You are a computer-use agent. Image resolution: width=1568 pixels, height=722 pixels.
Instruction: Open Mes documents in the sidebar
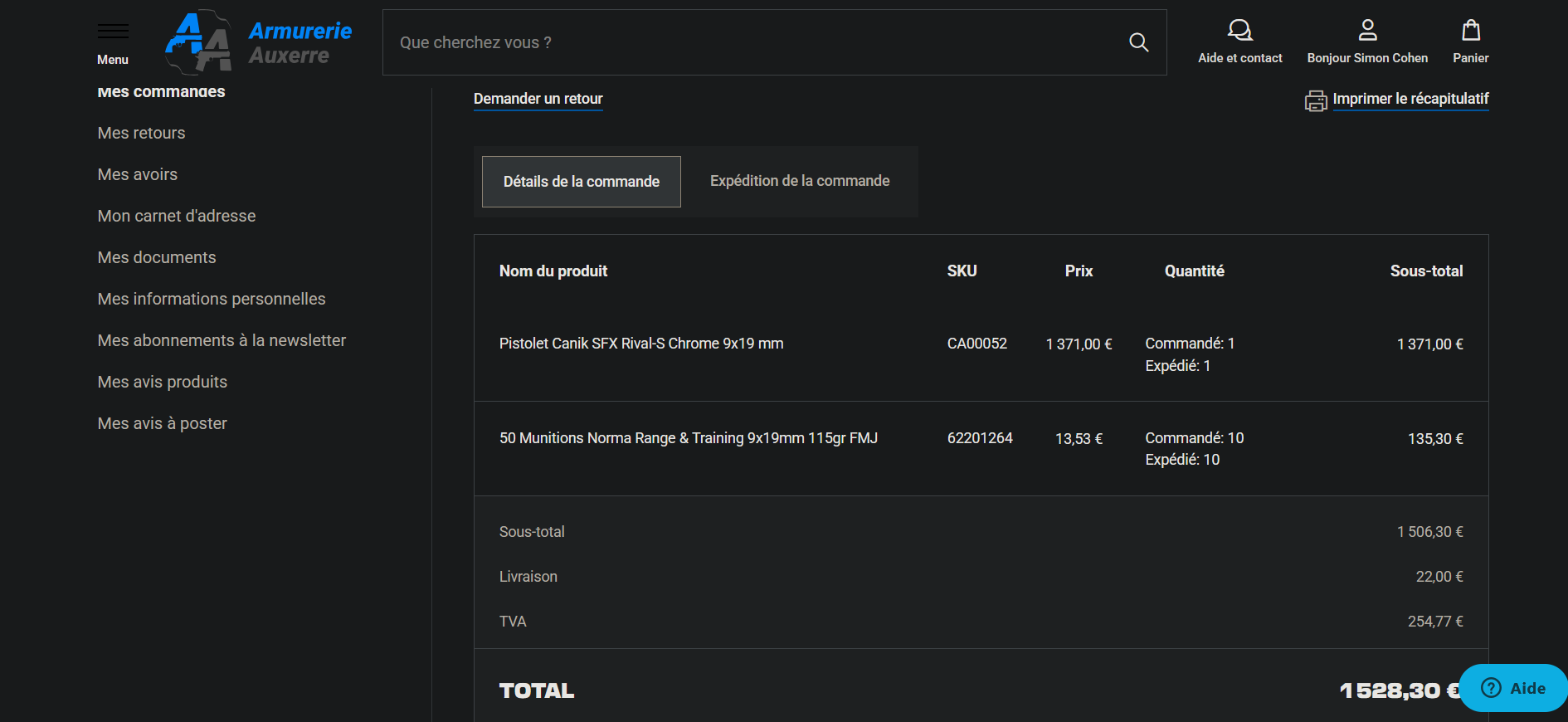(157, 257)
